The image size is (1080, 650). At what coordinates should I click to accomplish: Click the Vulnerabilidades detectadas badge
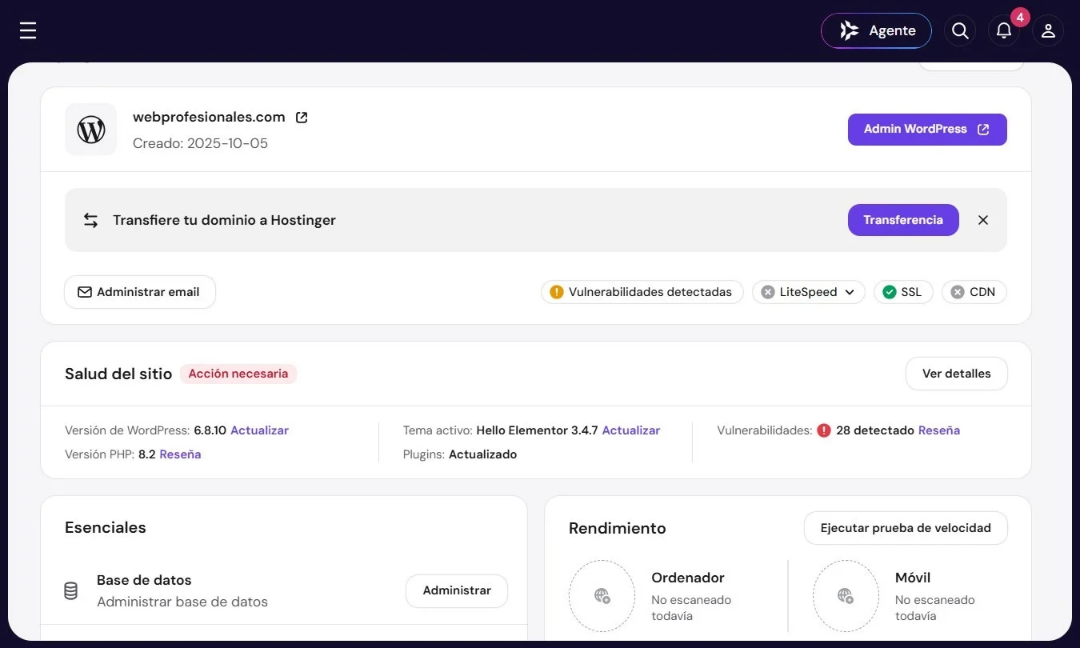point(642,292)
